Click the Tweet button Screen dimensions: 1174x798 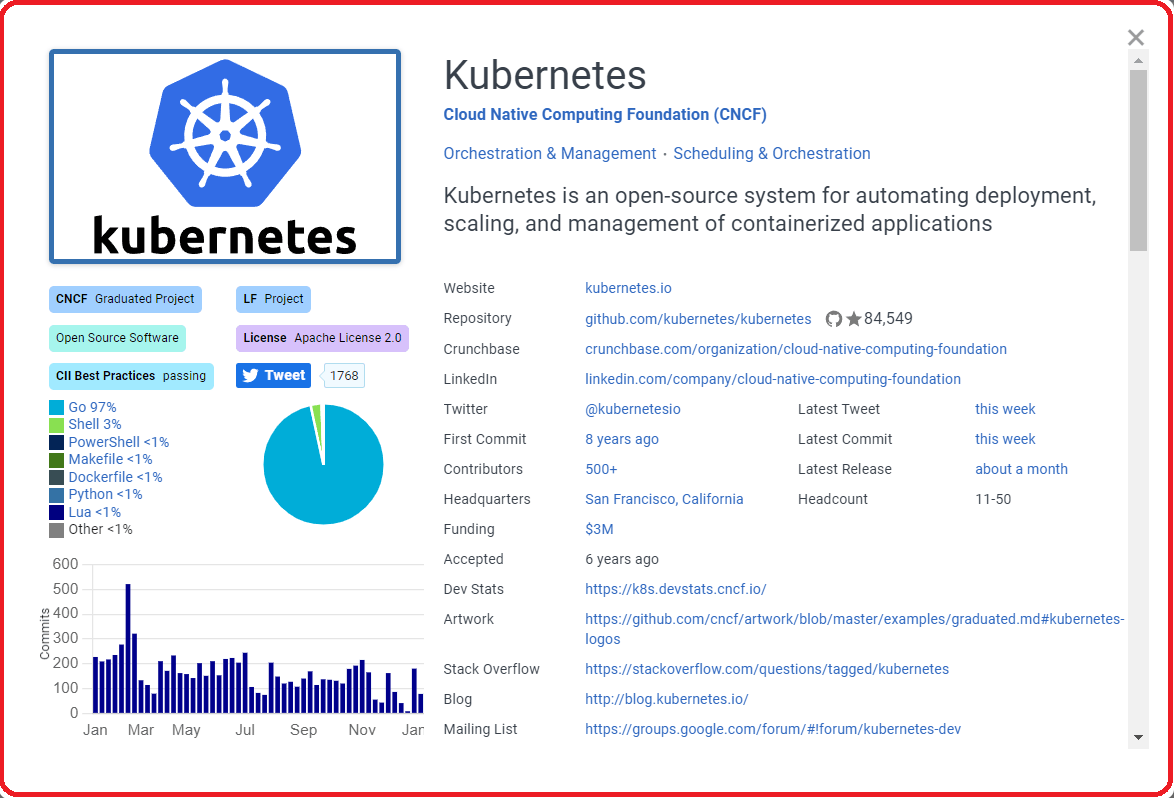coord(273,376)
